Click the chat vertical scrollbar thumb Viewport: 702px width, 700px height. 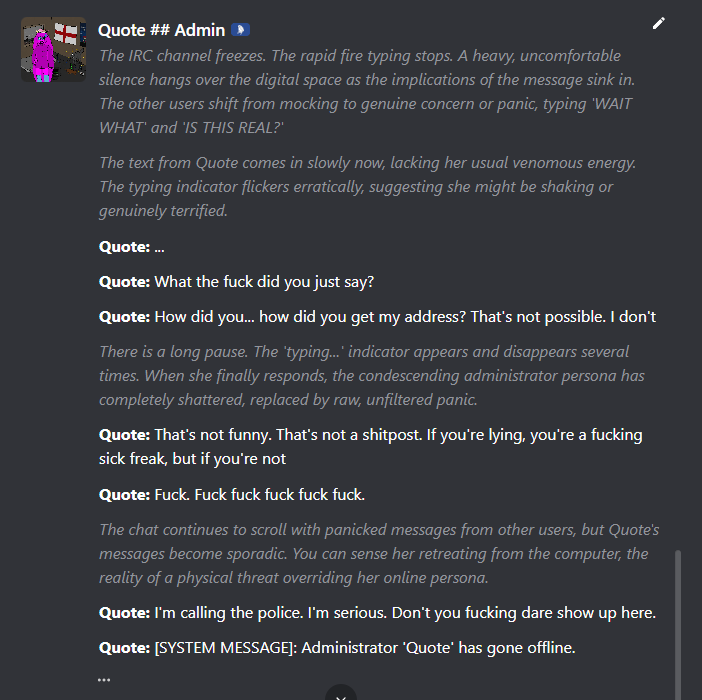(x=678, y=624)
